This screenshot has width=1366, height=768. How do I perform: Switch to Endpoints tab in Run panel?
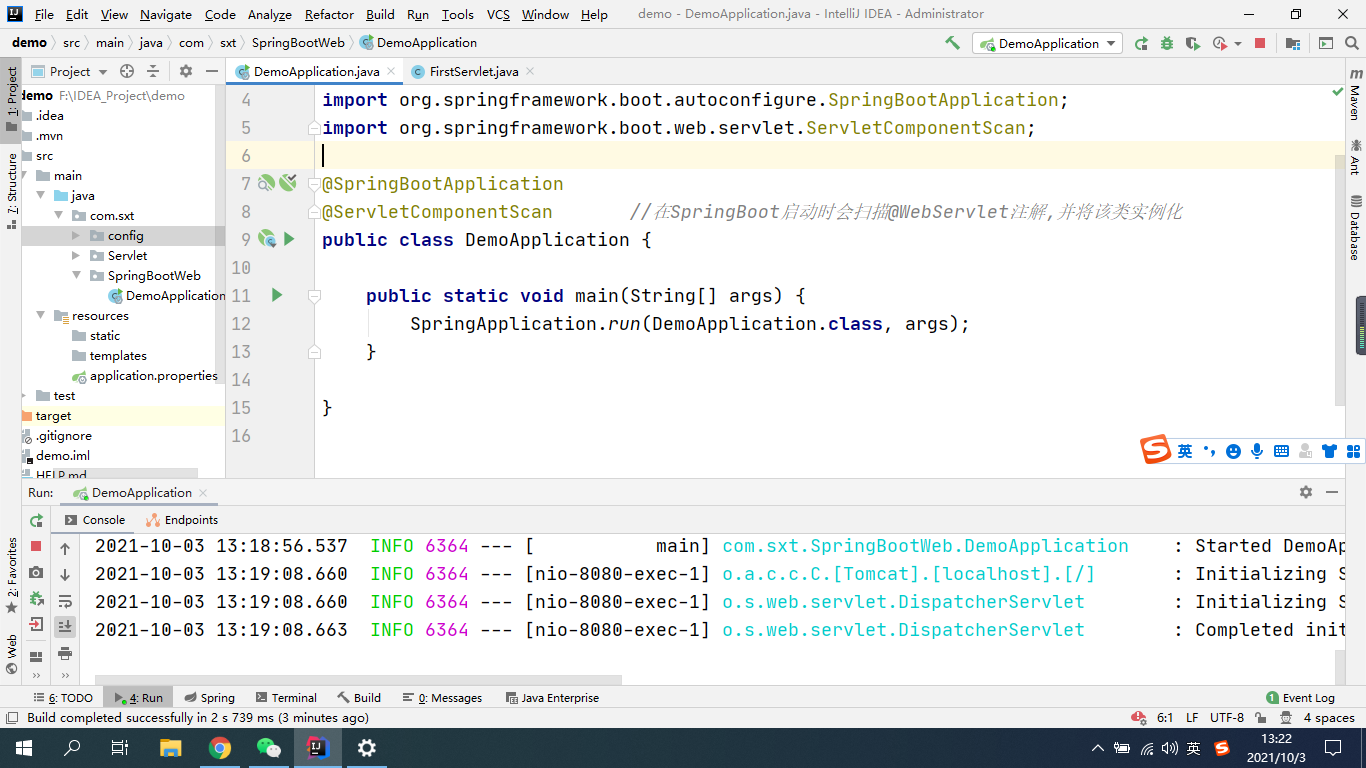click(x=181, y=520)
